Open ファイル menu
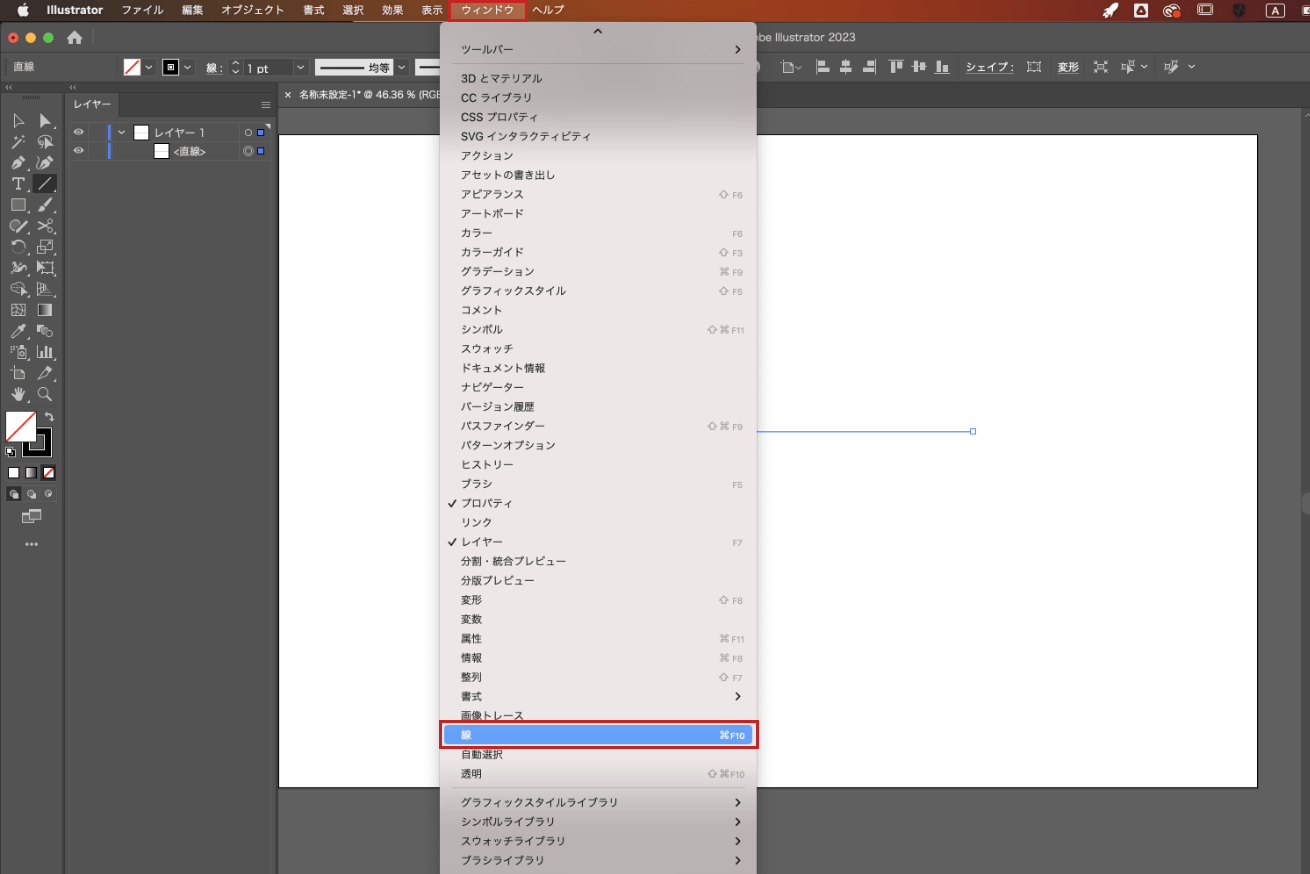The width and height of the screenshot is (1310, 874). point(142,10)
